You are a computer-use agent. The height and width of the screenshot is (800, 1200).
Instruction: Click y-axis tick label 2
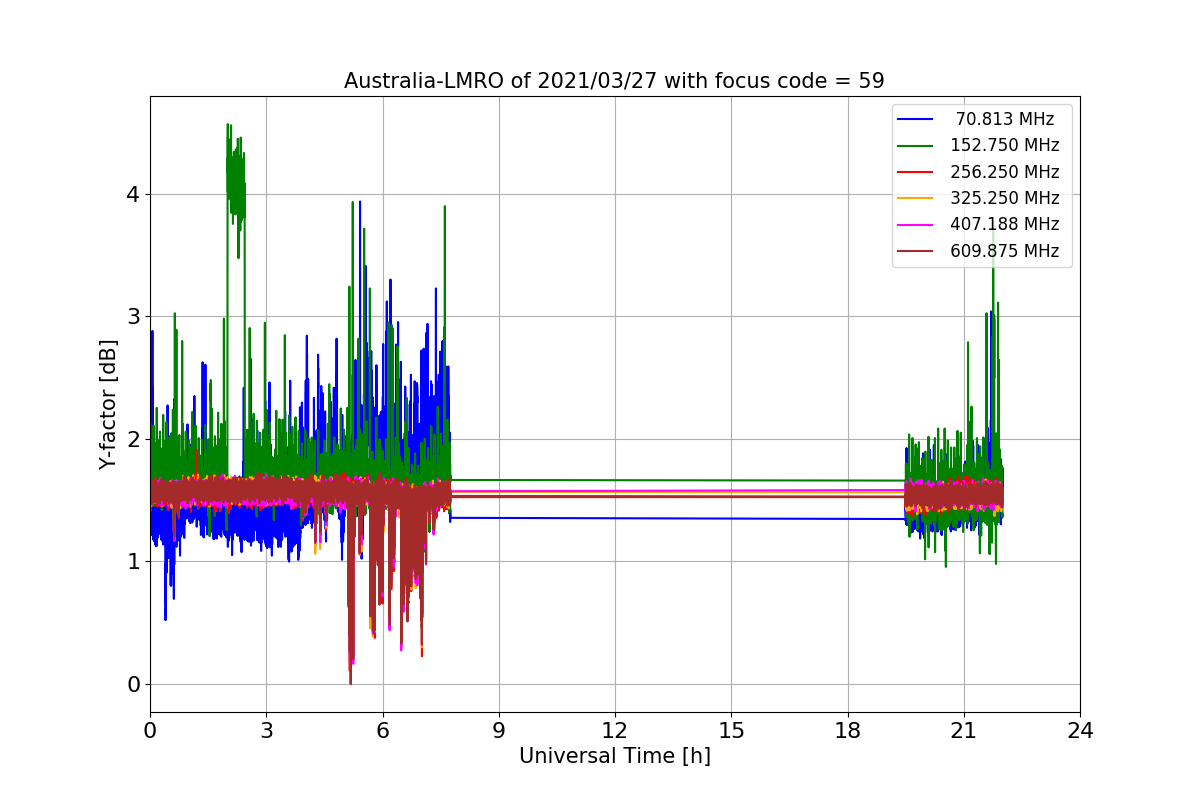click(x=131, y=439)
